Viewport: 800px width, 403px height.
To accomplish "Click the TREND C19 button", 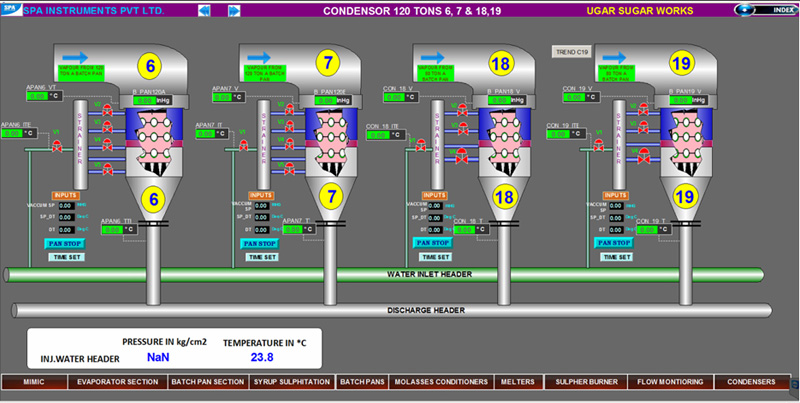I will (572, 52).
